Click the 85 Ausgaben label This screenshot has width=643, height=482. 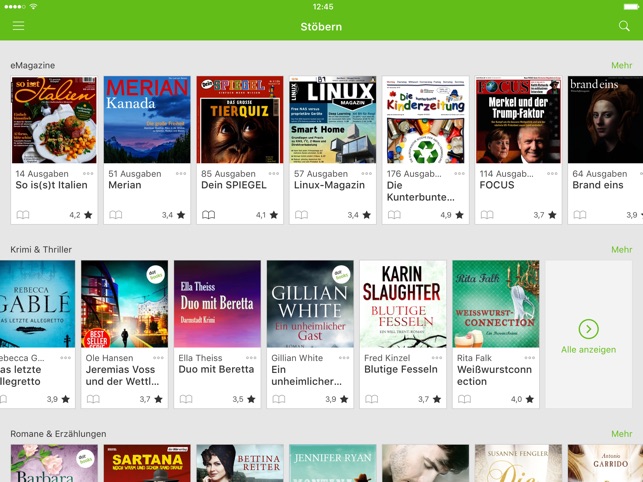[x=228, y=174]
